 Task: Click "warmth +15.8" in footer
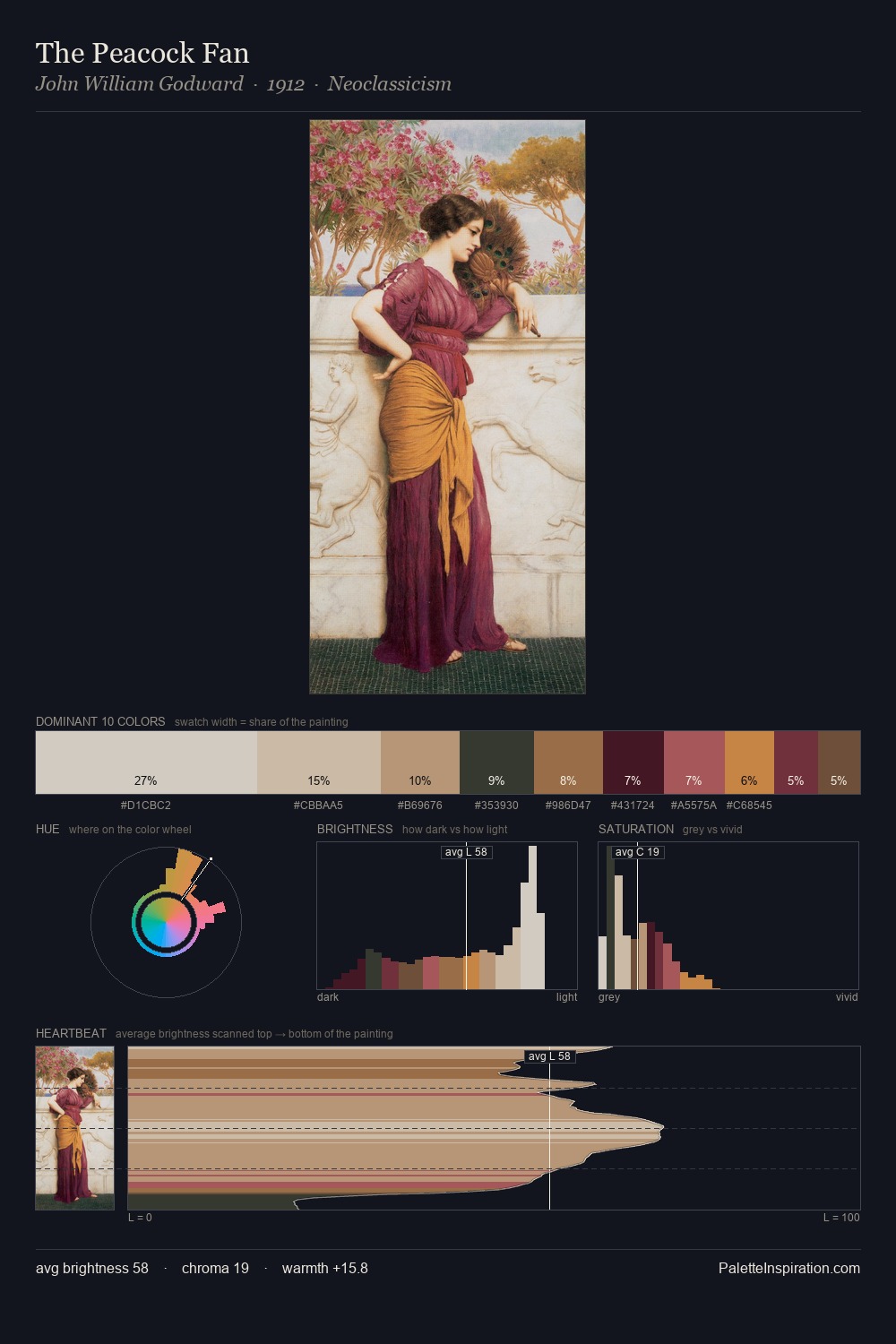point(324,1268)
